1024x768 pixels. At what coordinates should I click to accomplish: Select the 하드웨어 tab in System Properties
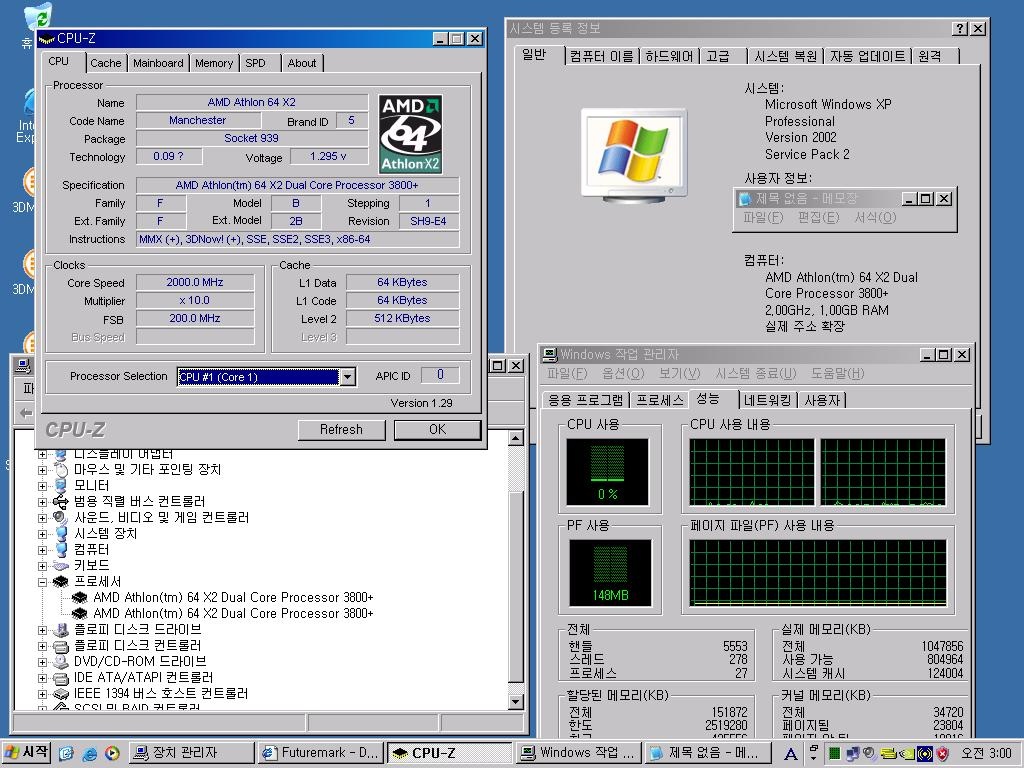[669, 57]
